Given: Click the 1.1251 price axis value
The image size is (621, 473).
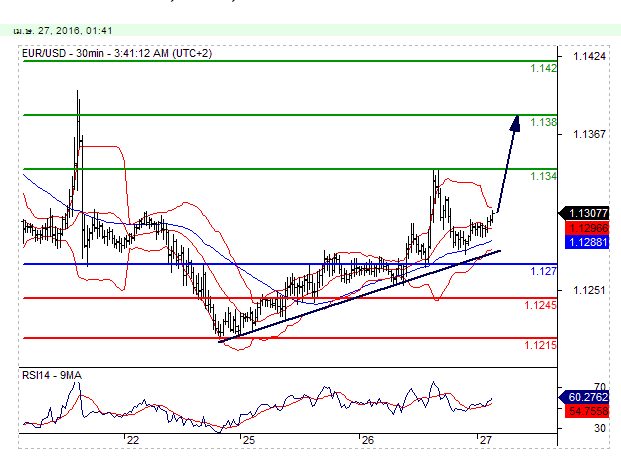Looking at the screenshot, I should point(589,290).
